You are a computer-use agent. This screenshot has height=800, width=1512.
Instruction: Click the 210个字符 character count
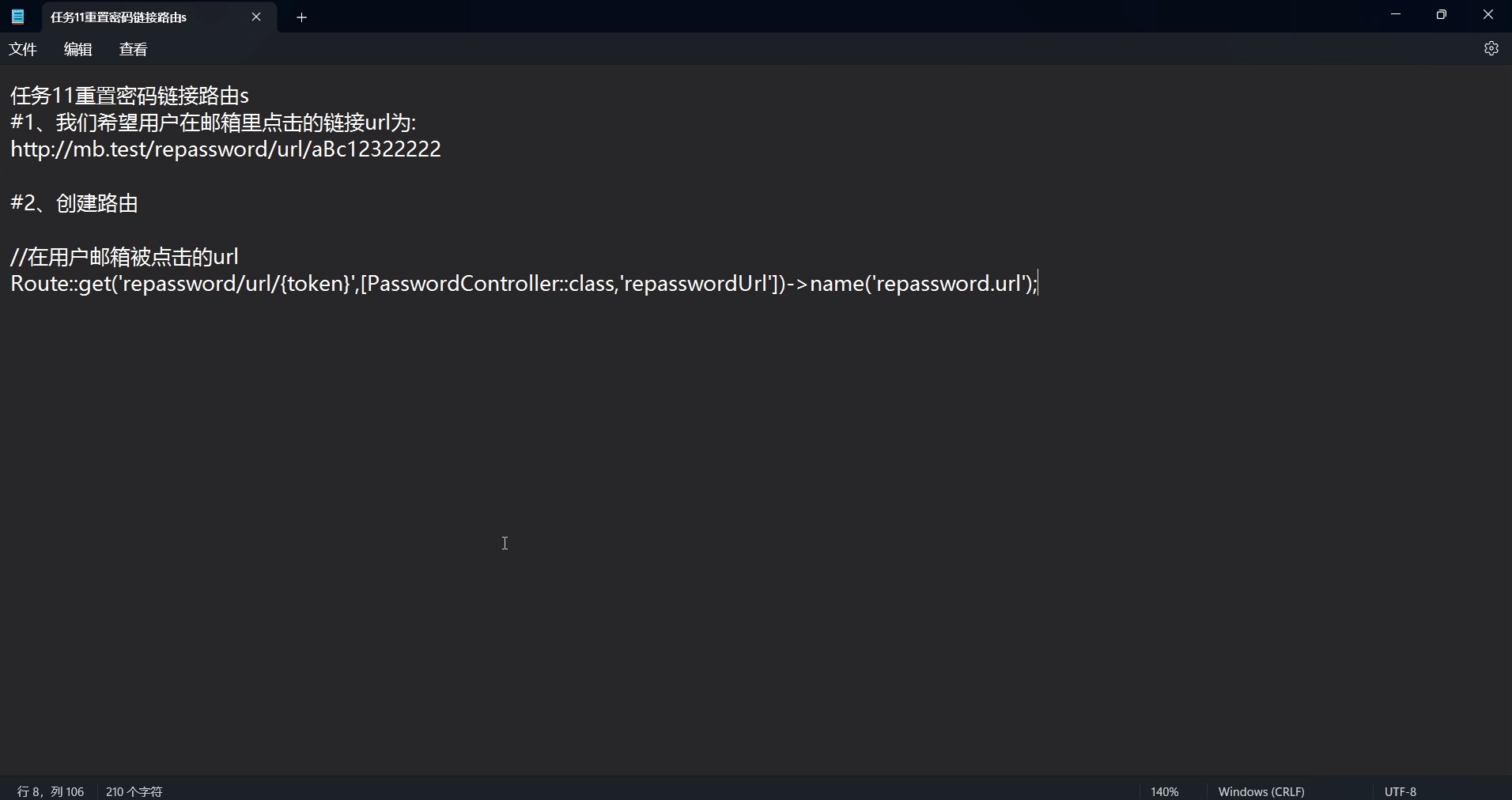134,791
